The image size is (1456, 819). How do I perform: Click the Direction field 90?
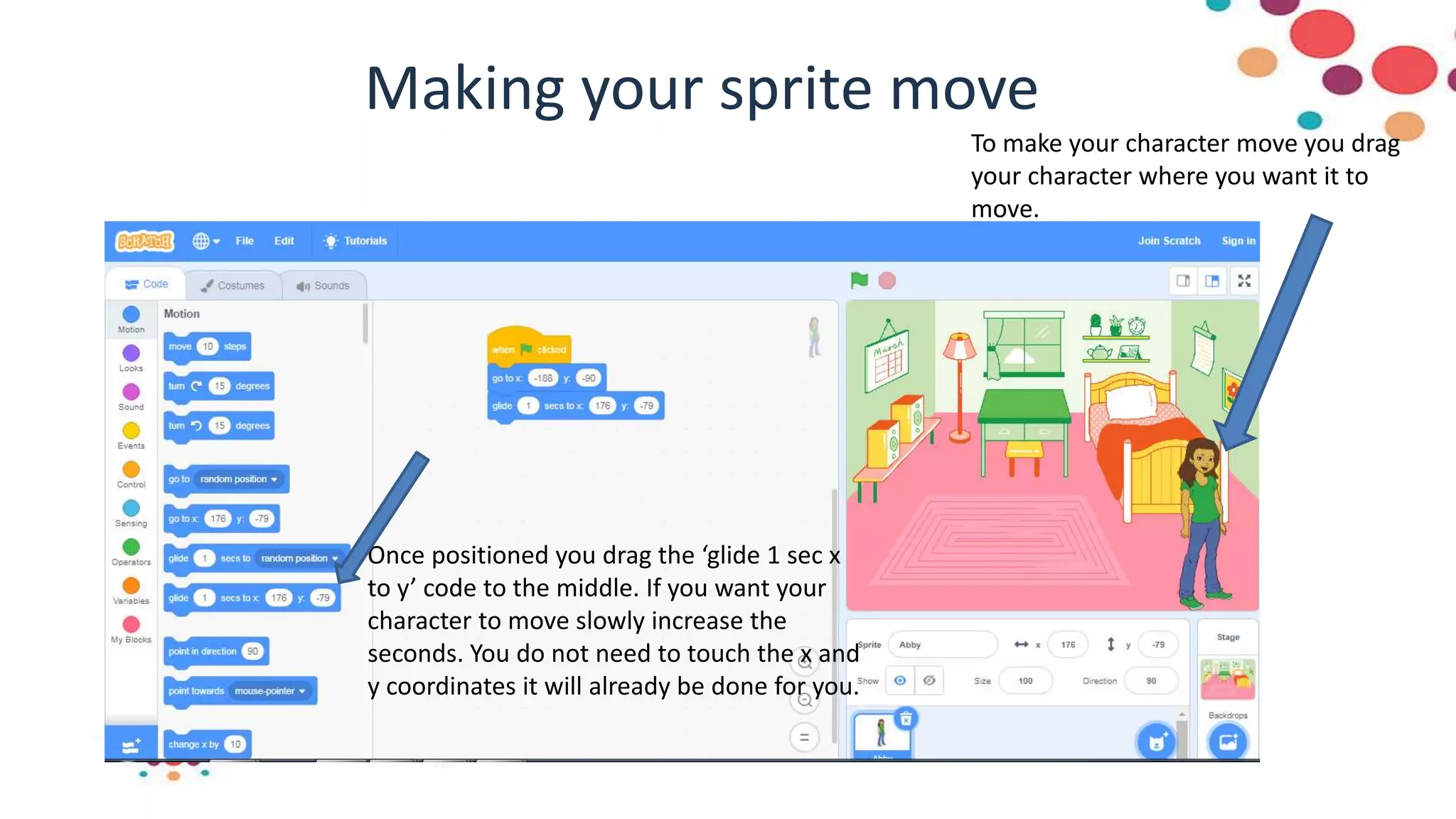(x=1151, y=681)
